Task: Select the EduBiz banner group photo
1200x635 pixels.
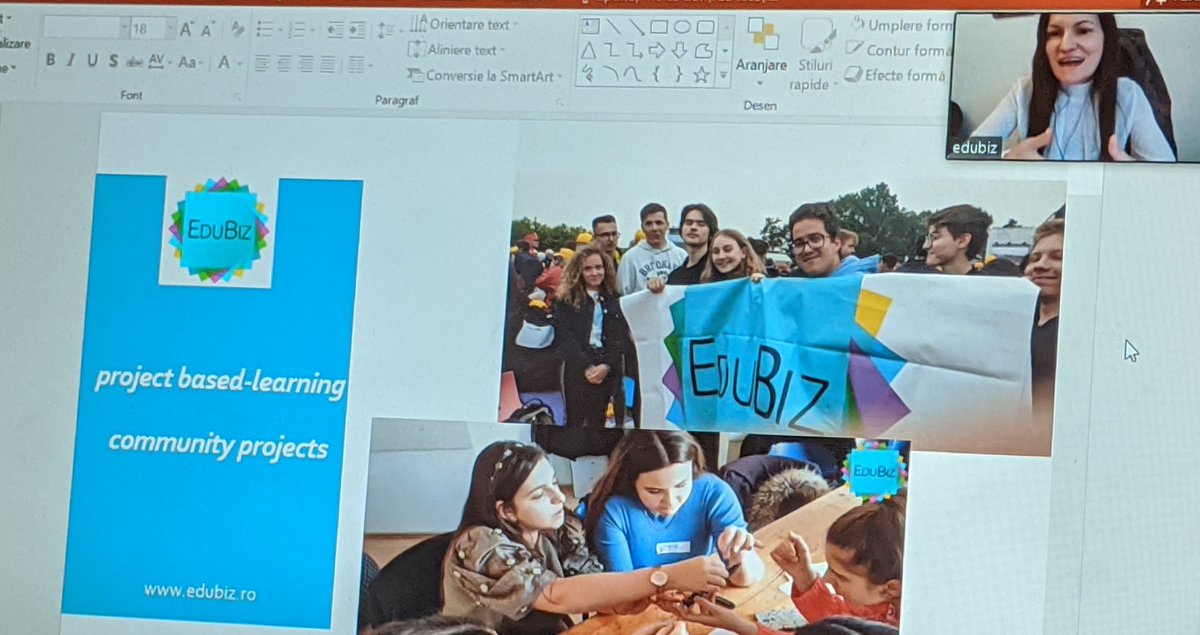Action: click(783, 313)
